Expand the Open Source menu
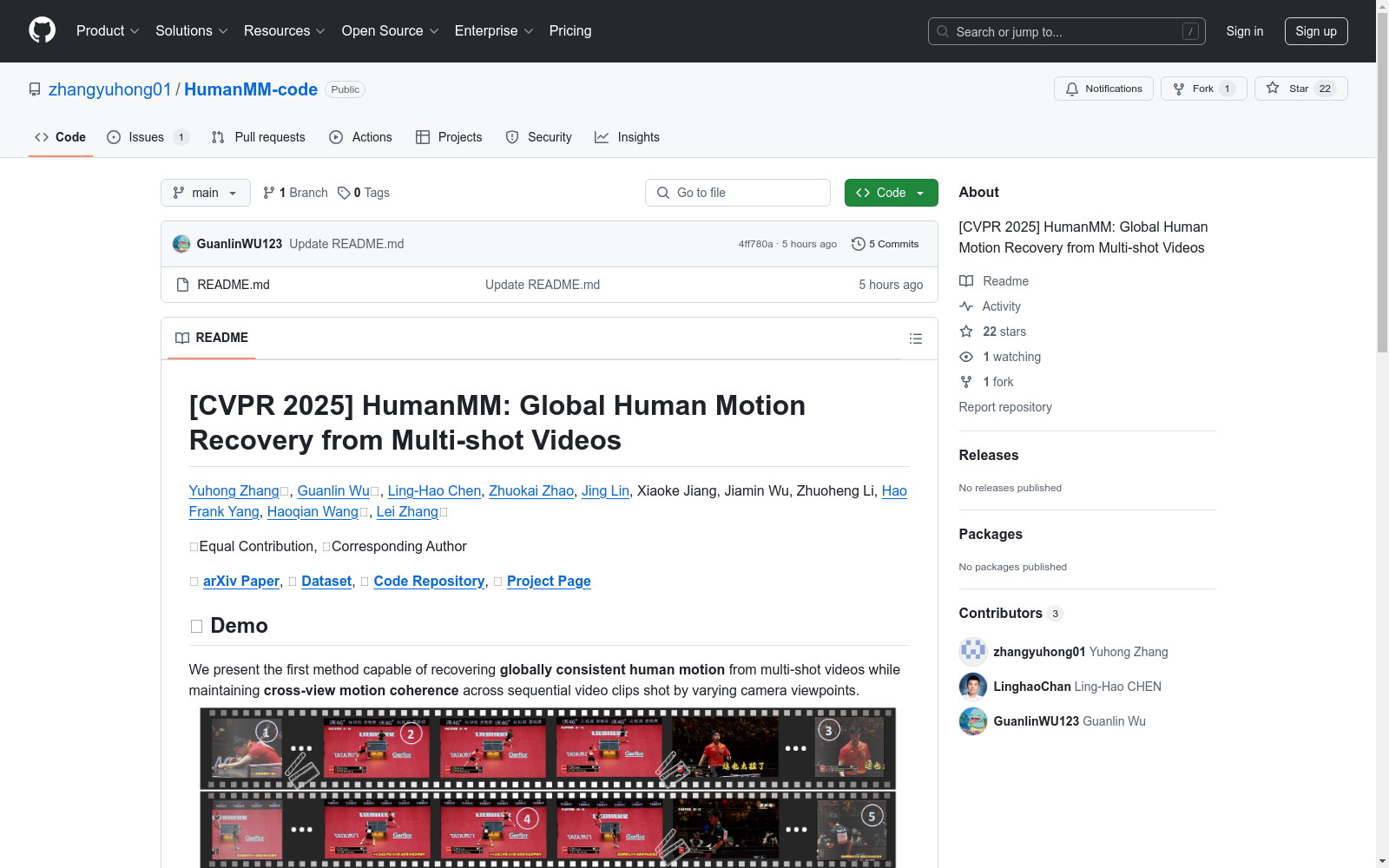This screenshot has height=868, width=1389. 391,31
